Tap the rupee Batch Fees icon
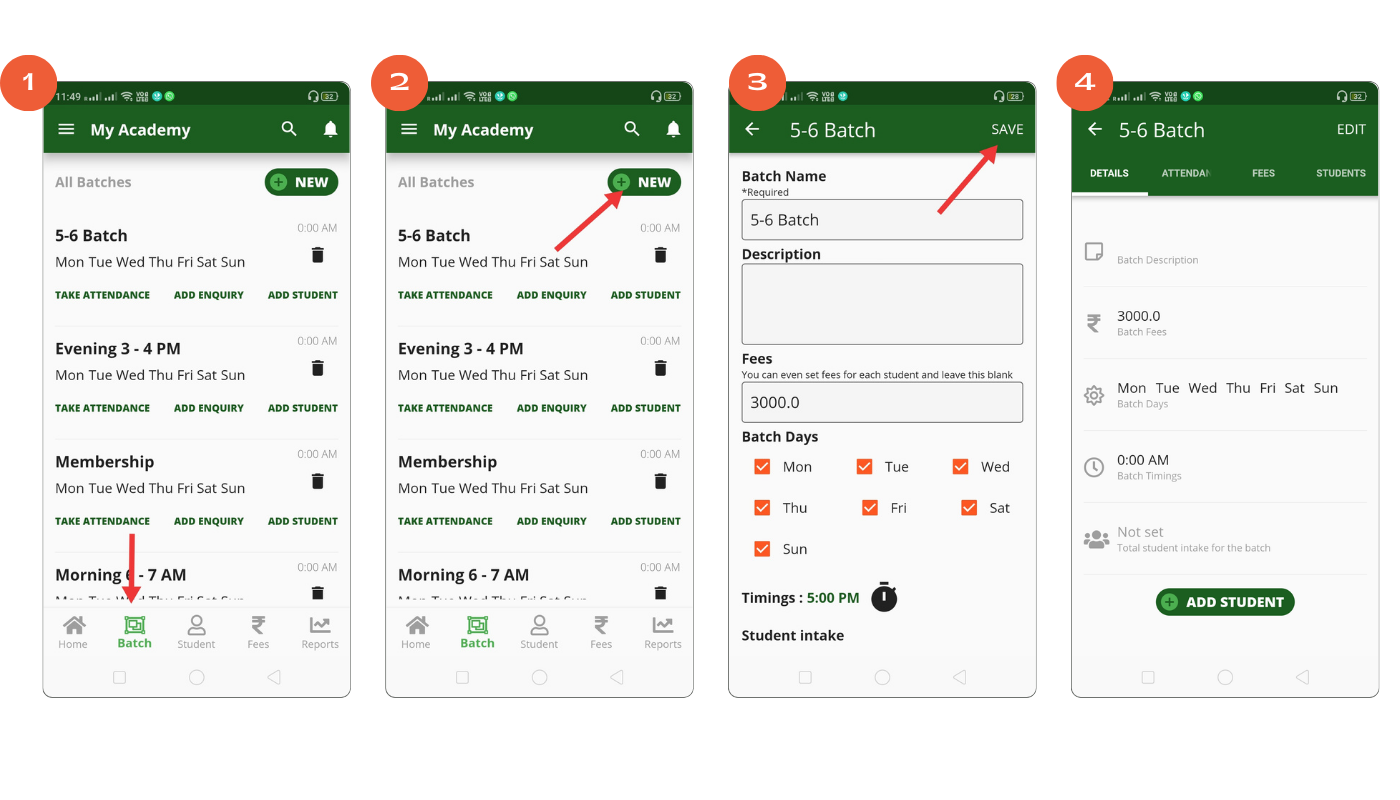The width and height of the screenshot is (1400, 800). pos(1094,323)
